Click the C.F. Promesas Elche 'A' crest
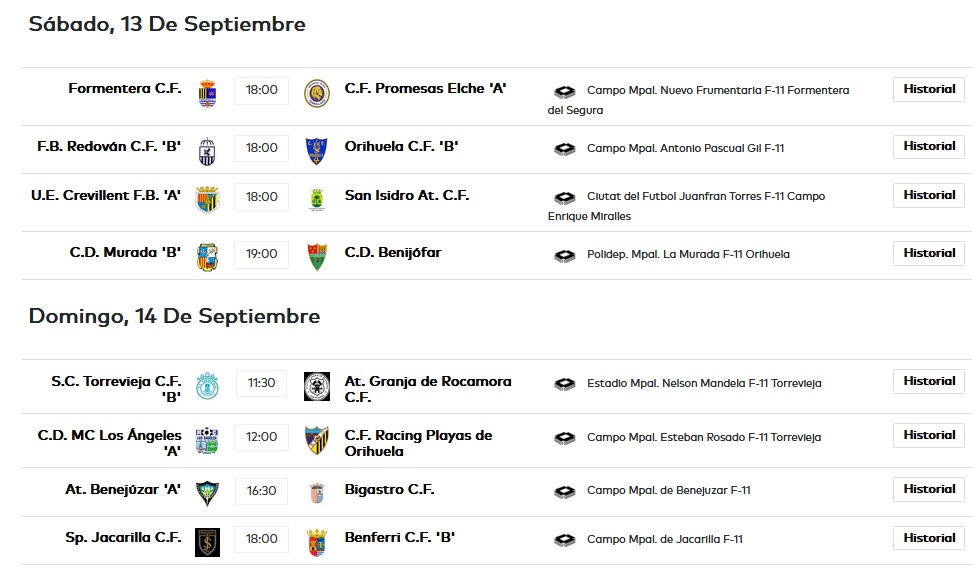976x574 pixels. [316, 93]
